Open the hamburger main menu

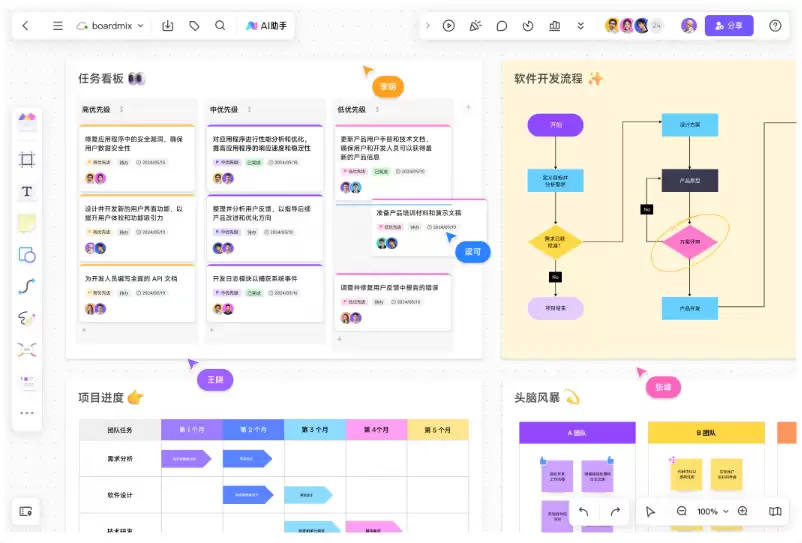click(x=58, y=26)
